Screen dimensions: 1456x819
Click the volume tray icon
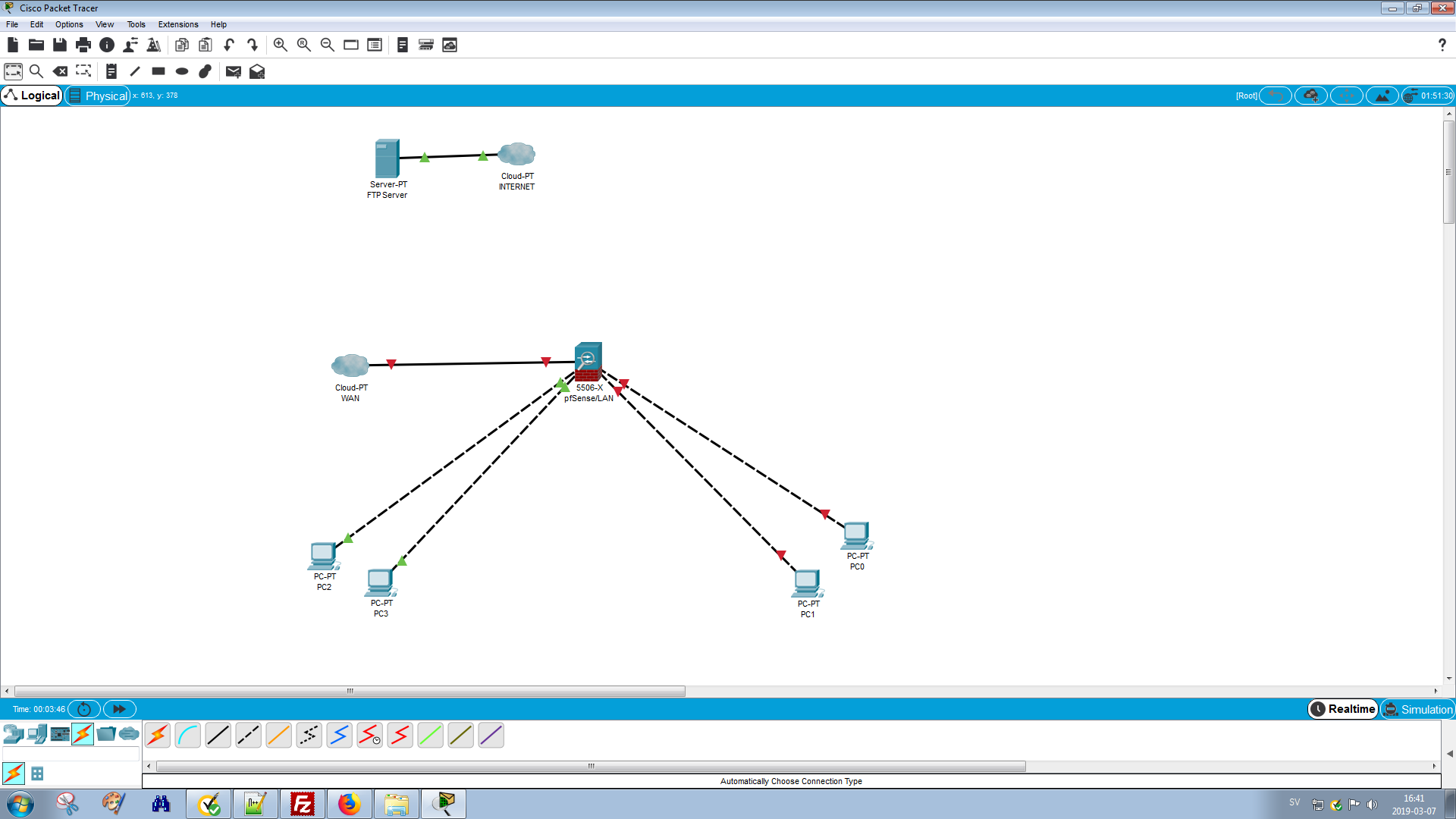pos(1373,805)
